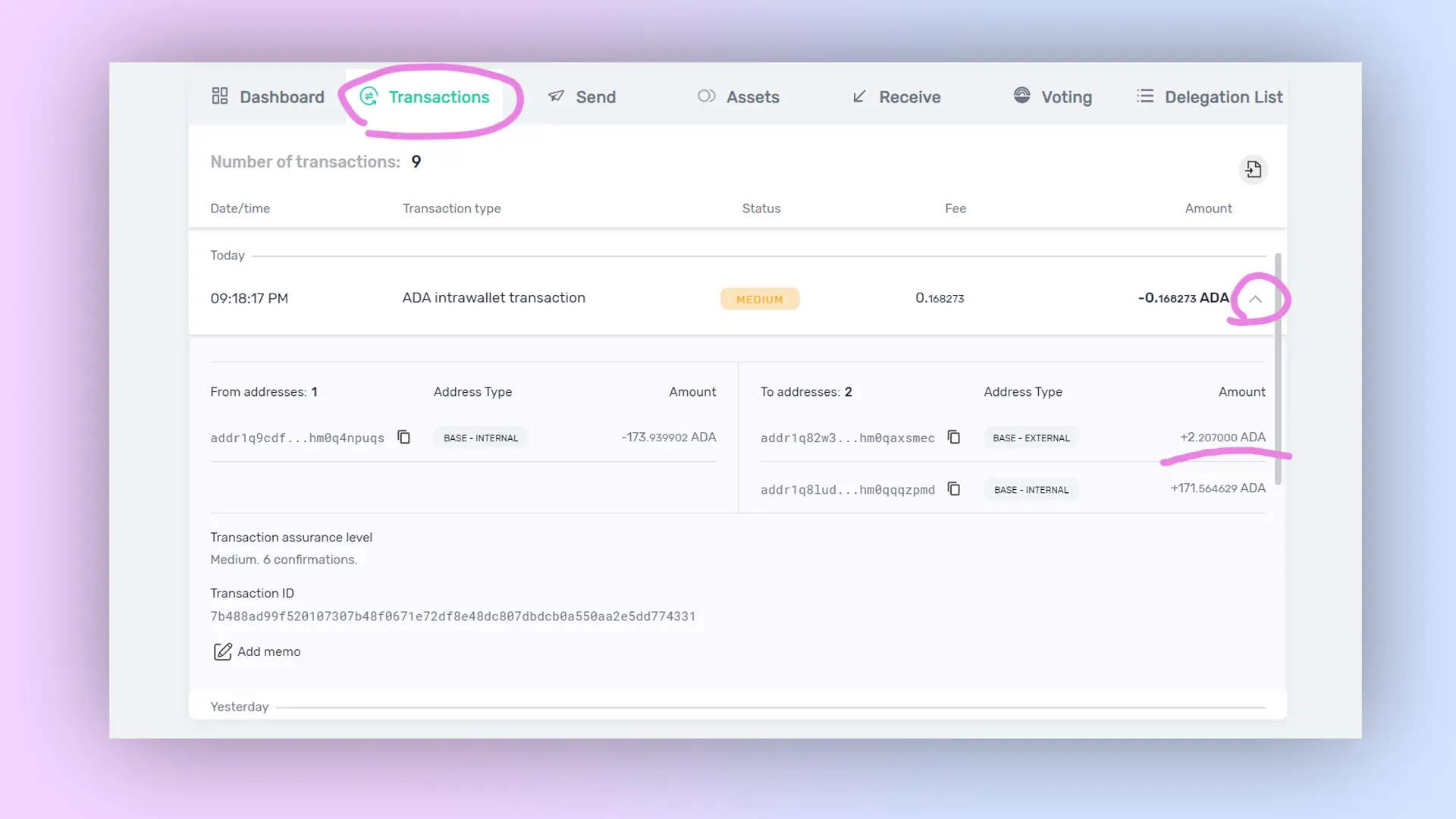
Task: Click the Transactions tab icon
Action: pos(369,97)
